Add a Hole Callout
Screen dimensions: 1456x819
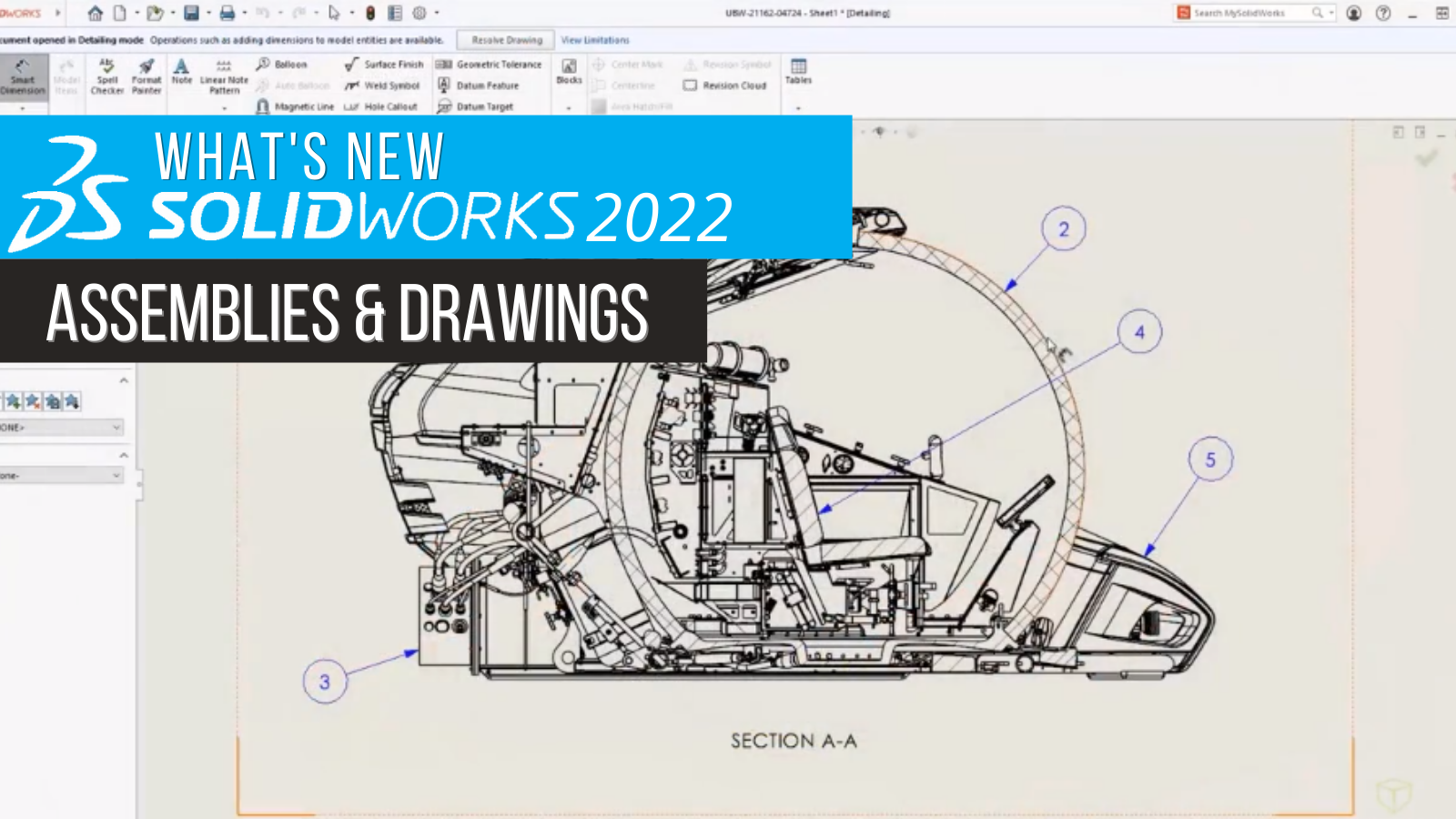(x=381, y=106)
